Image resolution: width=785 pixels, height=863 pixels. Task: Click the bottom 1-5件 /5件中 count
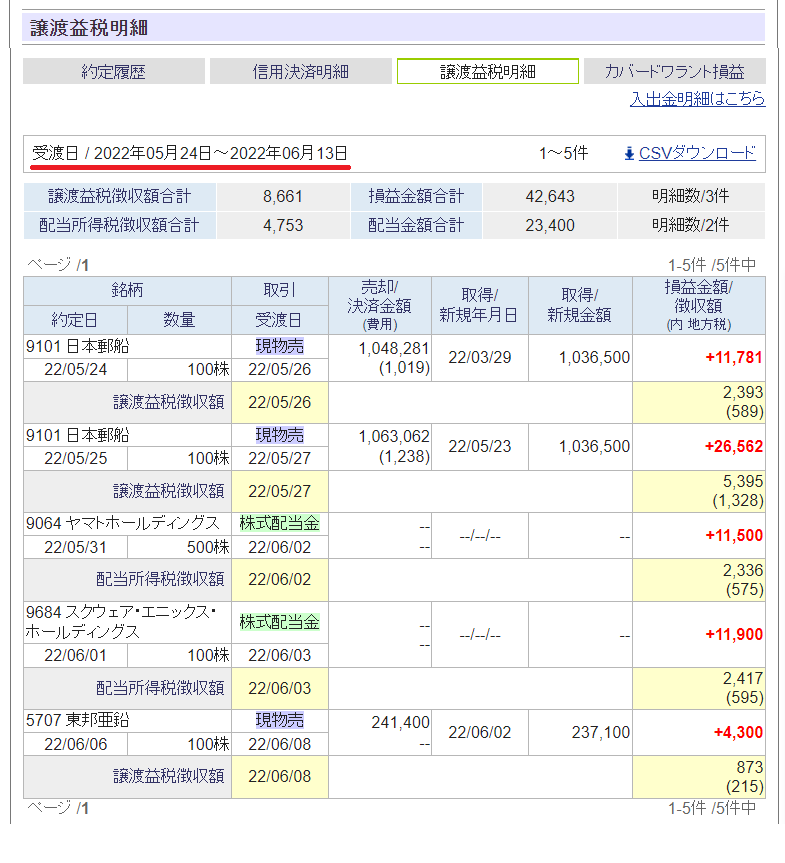[712, 809]
